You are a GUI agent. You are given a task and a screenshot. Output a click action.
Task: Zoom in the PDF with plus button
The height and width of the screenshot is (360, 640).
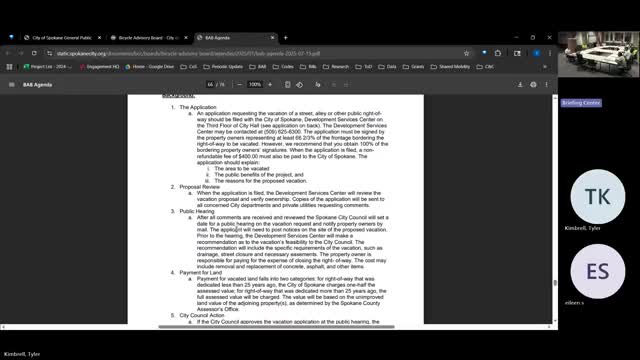270,84
